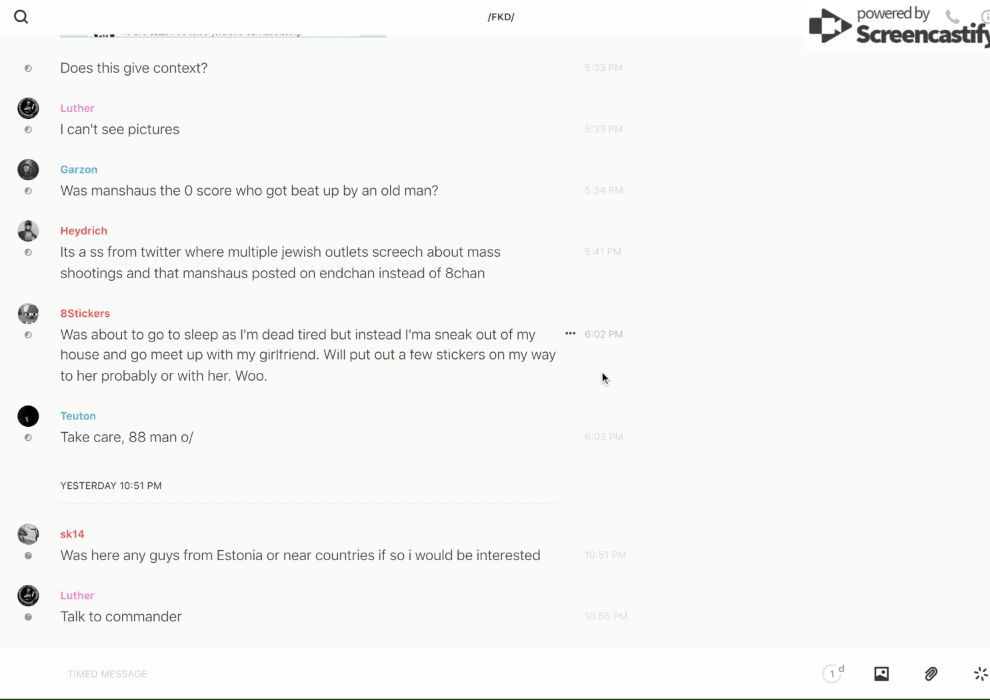Send a ping with the burst icon
This screenshot has height=700, width=990.
coord(980,674)
